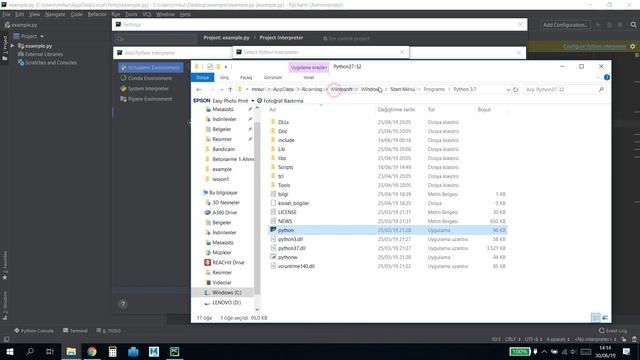Viewport: 640px width, 360px height.
Task: Switch to details view layout icon
Action: (596, 318)
